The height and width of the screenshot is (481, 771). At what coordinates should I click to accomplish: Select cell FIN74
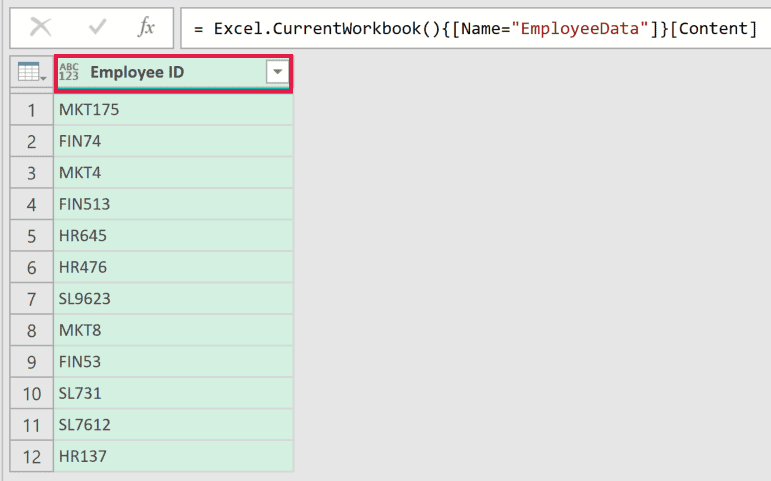[174, 141]
